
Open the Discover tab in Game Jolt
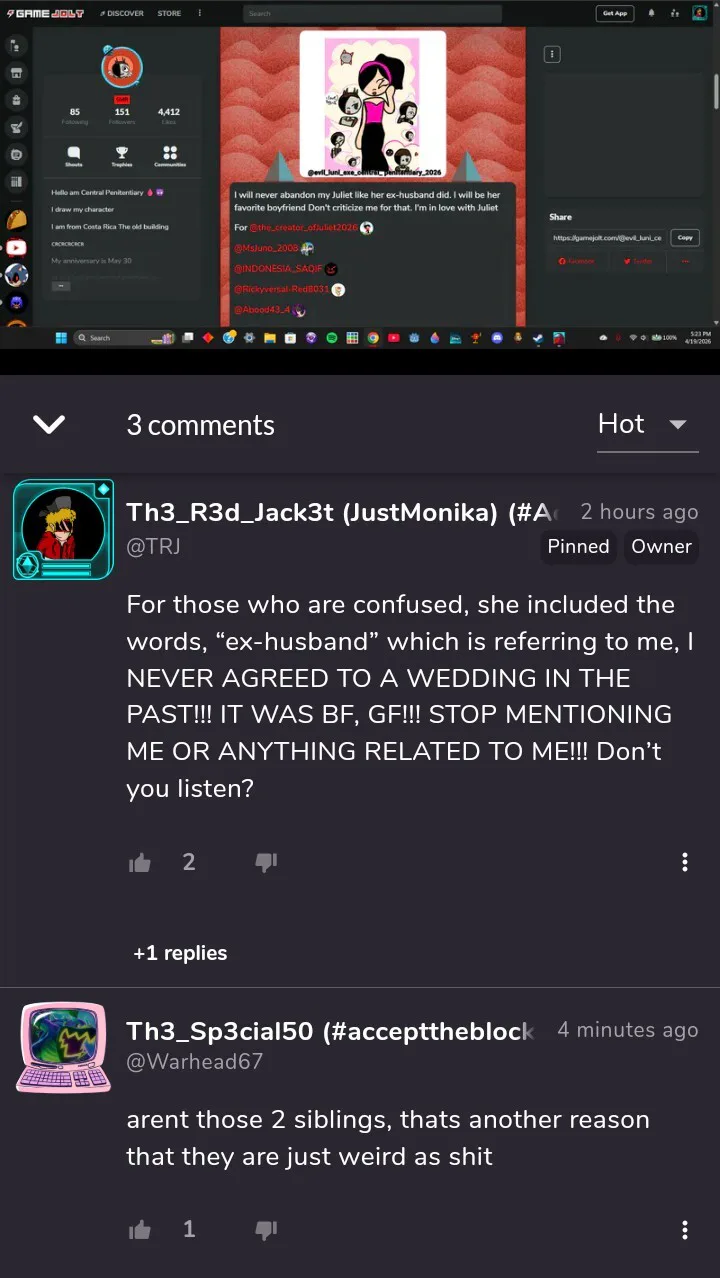pos(123,13)
